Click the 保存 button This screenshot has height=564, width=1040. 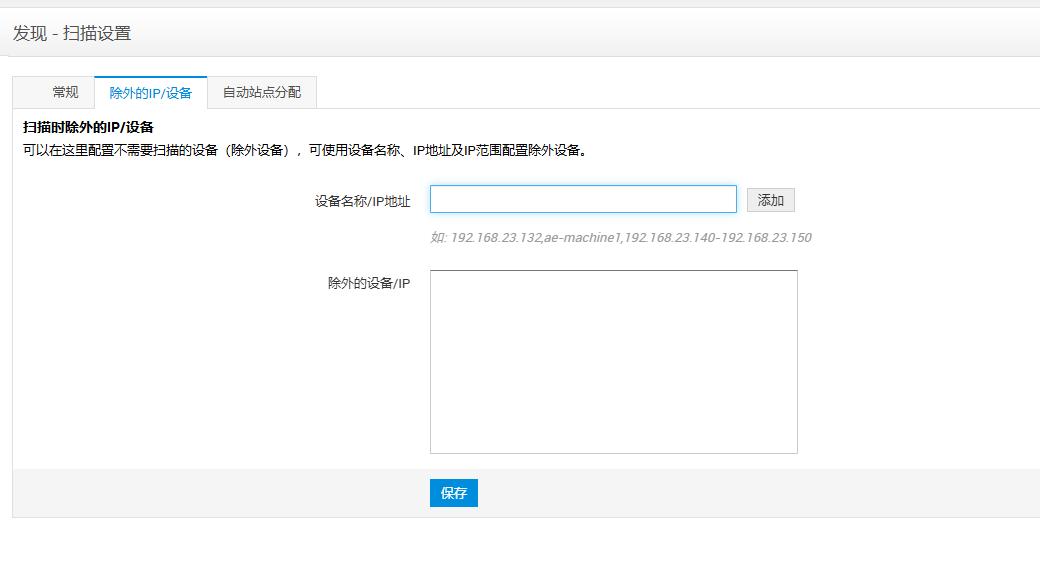pos(454,493)
